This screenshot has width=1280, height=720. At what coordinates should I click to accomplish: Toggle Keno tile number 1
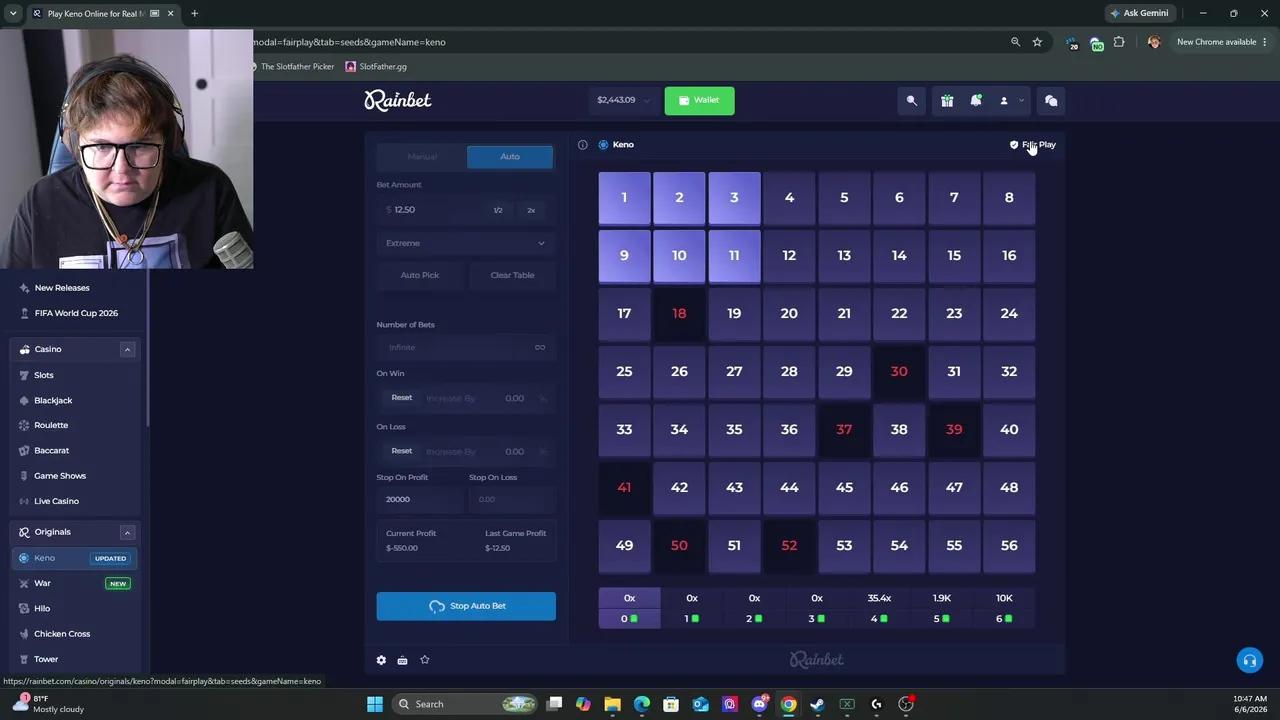point(624,198)
